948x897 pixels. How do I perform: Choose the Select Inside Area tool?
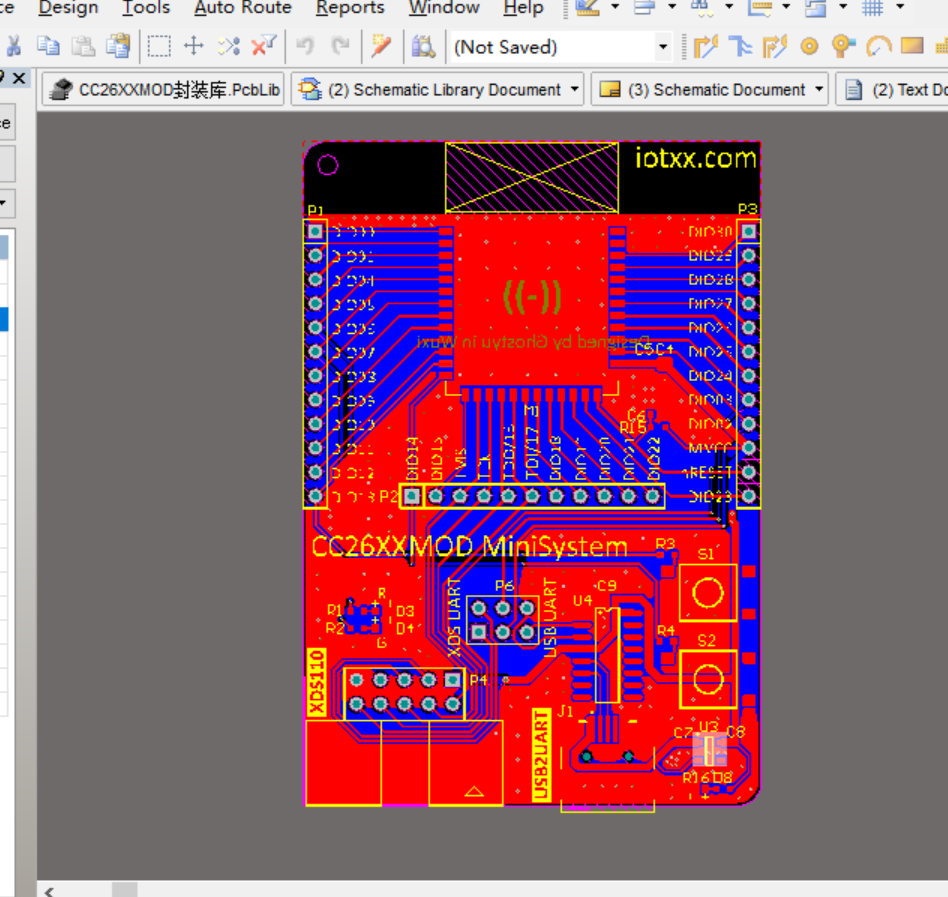(x=159, y=47)
